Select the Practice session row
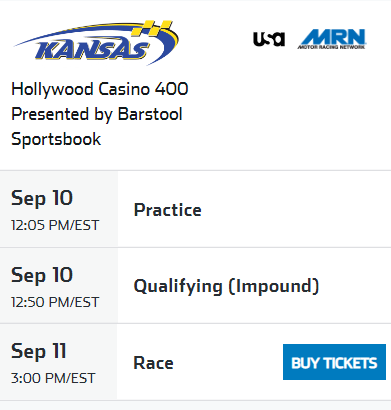Screen dimensions: 391x410 [x=195, y=209]
